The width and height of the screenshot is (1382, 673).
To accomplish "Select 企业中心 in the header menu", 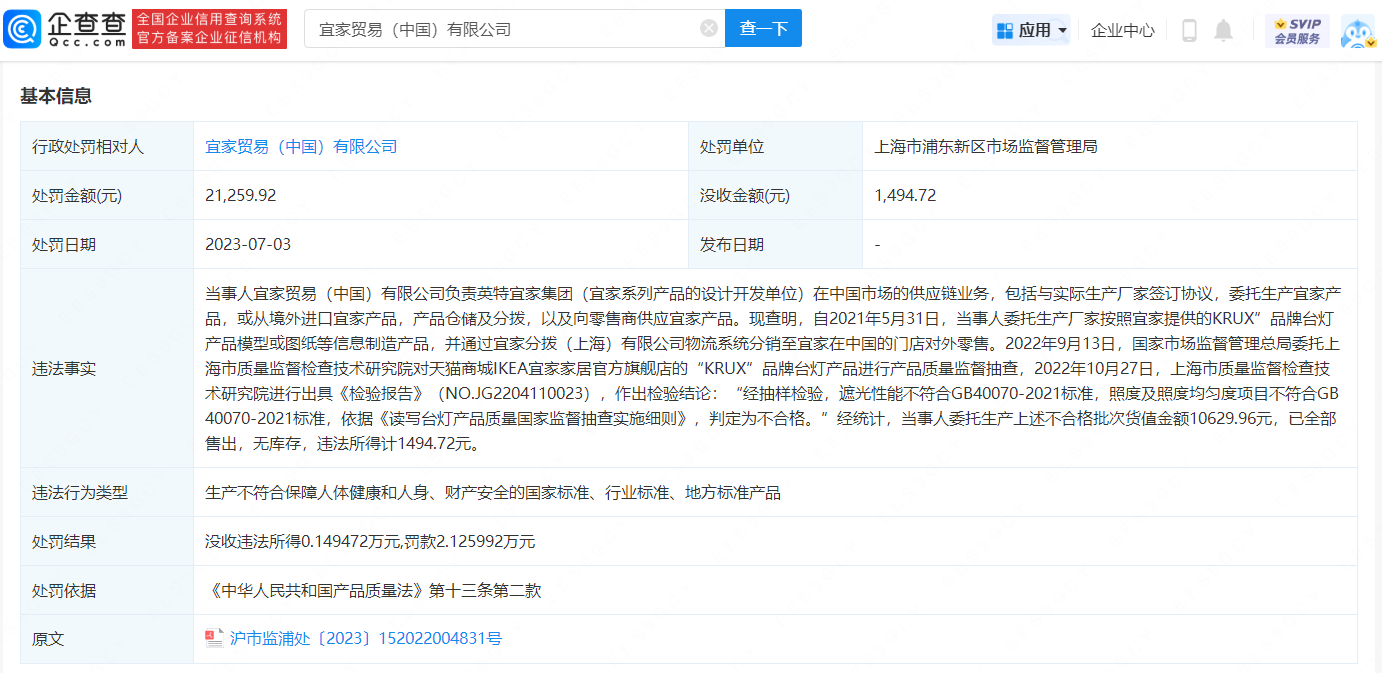I will 1122,29.
